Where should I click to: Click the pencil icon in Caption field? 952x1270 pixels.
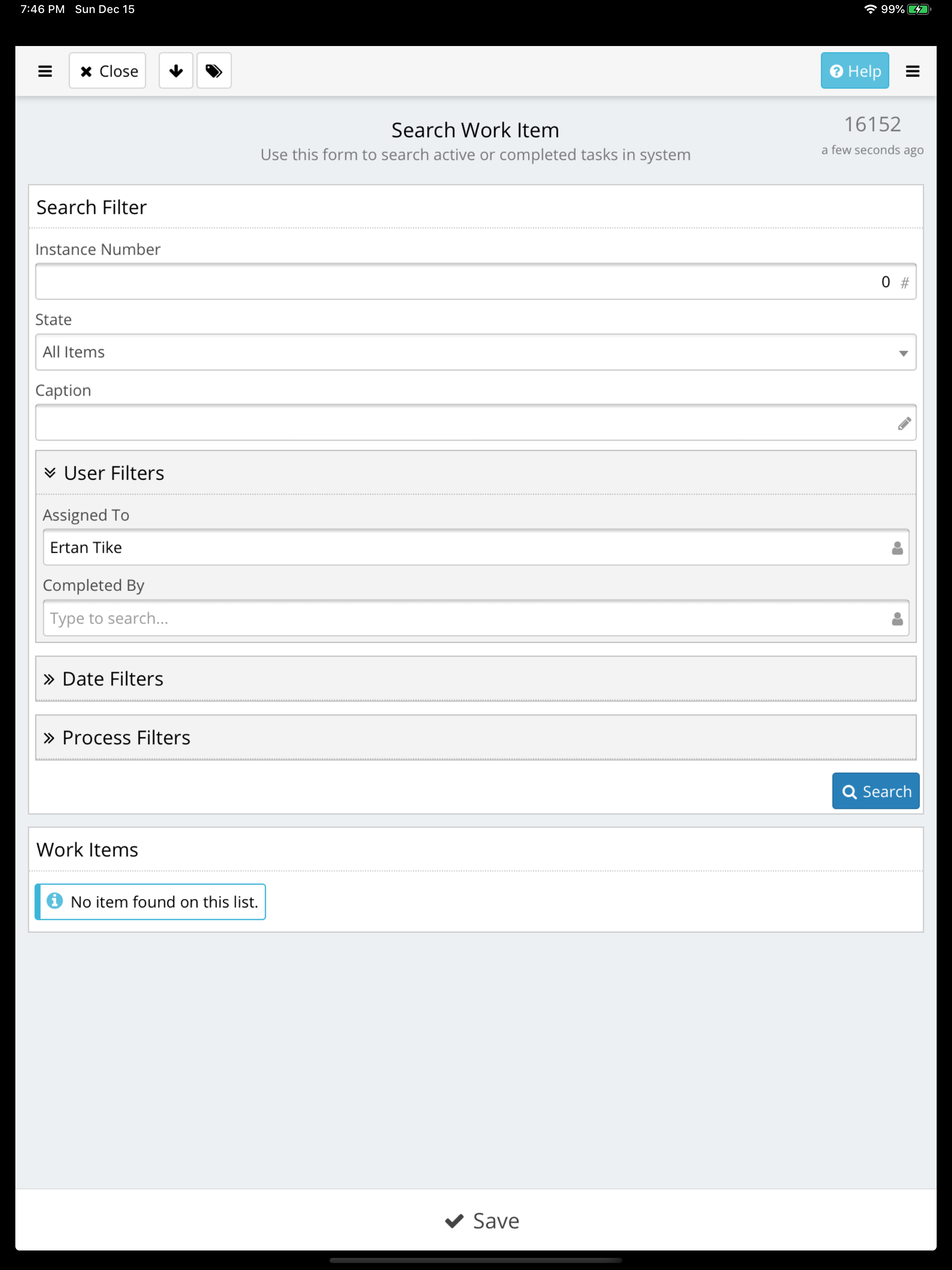pos(904,423)
